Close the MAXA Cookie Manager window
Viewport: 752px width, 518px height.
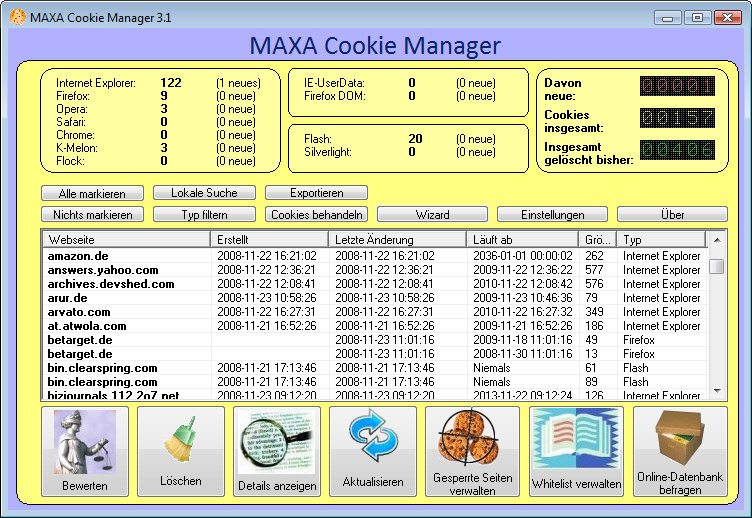(728, 18)
